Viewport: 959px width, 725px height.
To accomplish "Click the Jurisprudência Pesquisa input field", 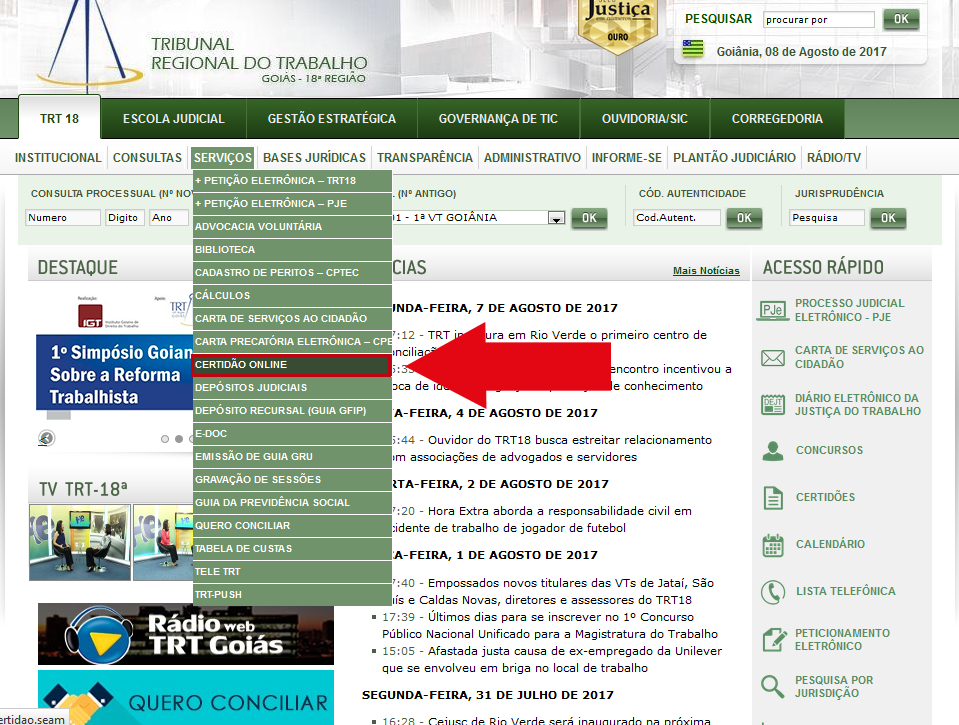I will tap(826, 218).
